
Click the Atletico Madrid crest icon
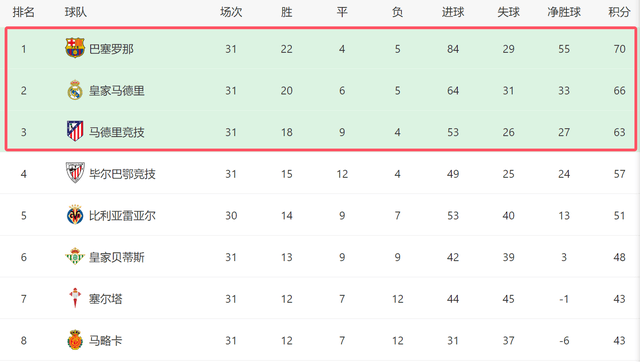(x=75, y=131)
